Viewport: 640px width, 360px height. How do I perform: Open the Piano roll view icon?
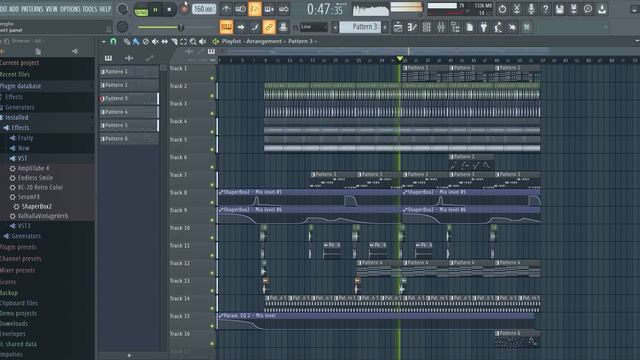(412, 27)
